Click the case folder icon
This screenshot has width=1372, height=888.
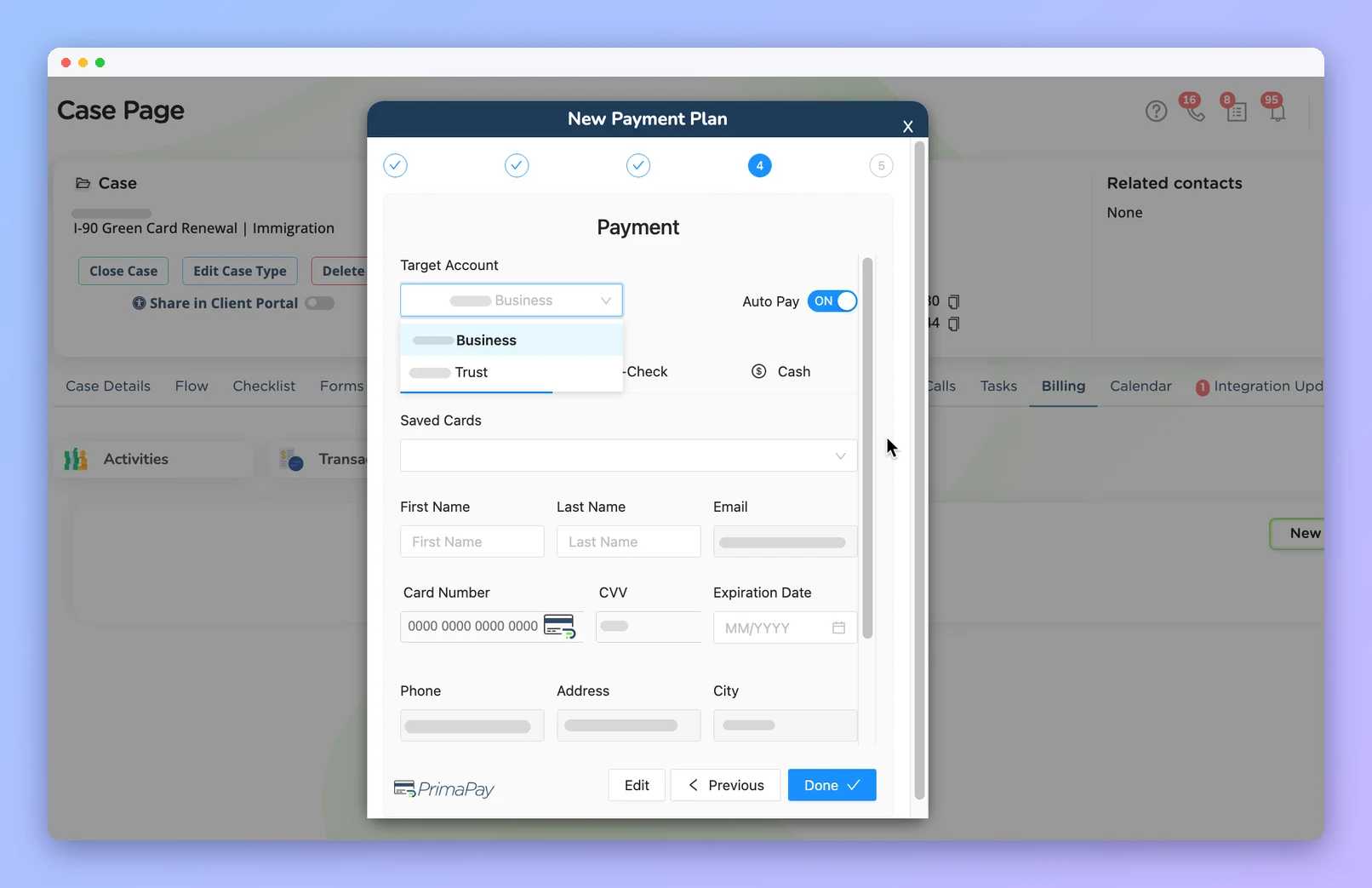pos(83,183)
